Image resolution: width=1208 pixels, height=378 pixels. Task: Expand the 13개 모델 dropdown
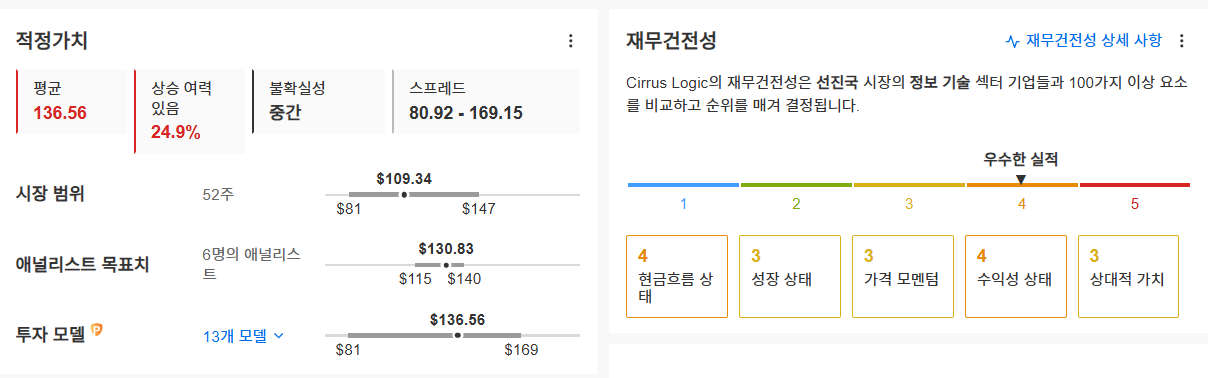click(244, 337)
